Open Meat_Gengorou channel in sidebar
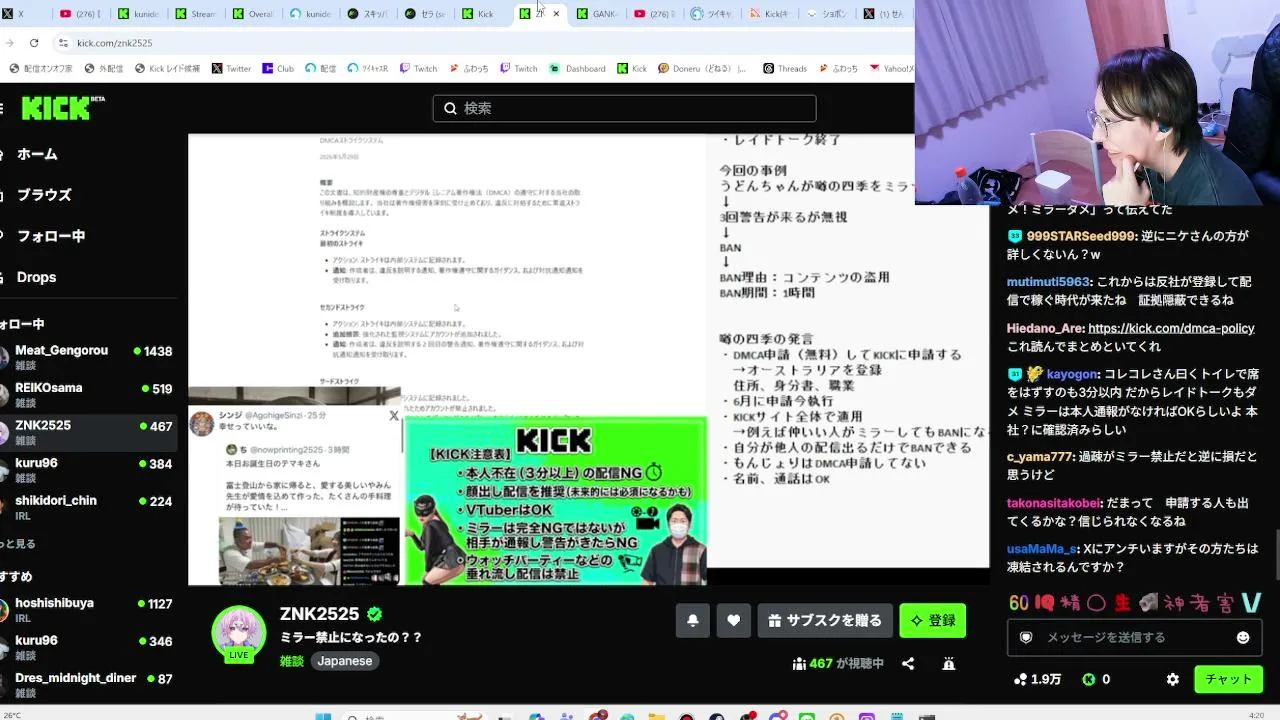Image resolution: width=1280 pixels, height=720 pixels. [x=90, y=359]
